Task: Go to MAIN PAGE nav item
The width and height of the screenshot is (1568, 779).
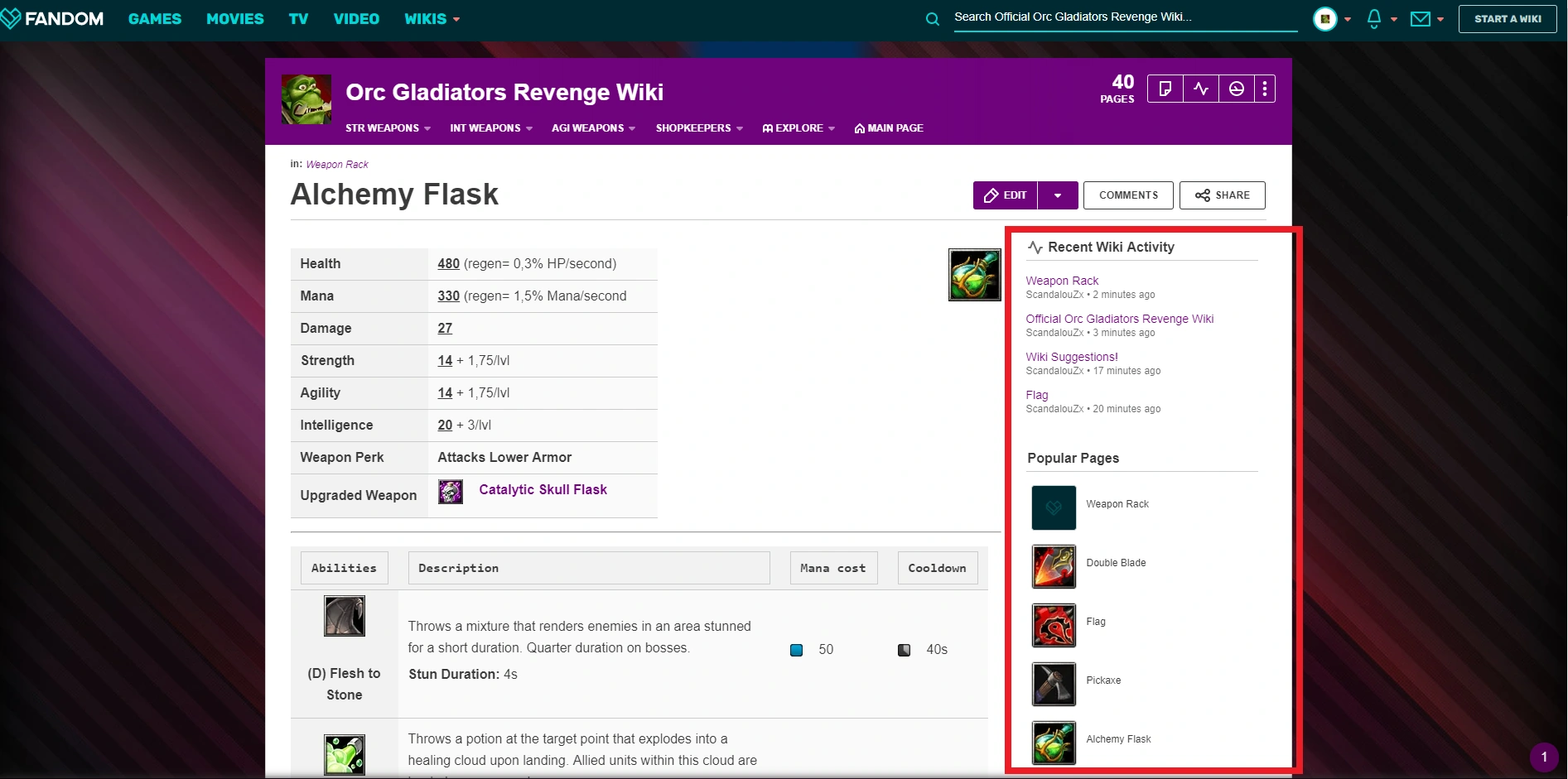Action: click(889, 128)
